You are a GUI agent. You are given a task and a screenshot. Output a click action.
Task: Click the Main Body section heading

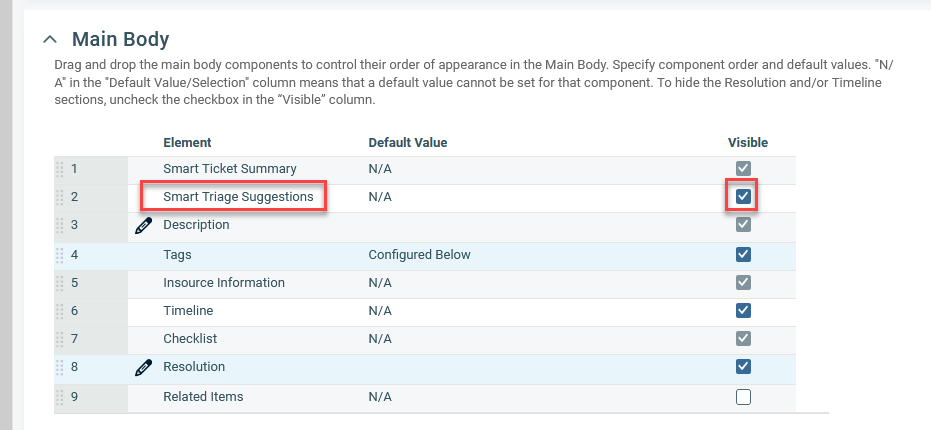pos(120,40)
